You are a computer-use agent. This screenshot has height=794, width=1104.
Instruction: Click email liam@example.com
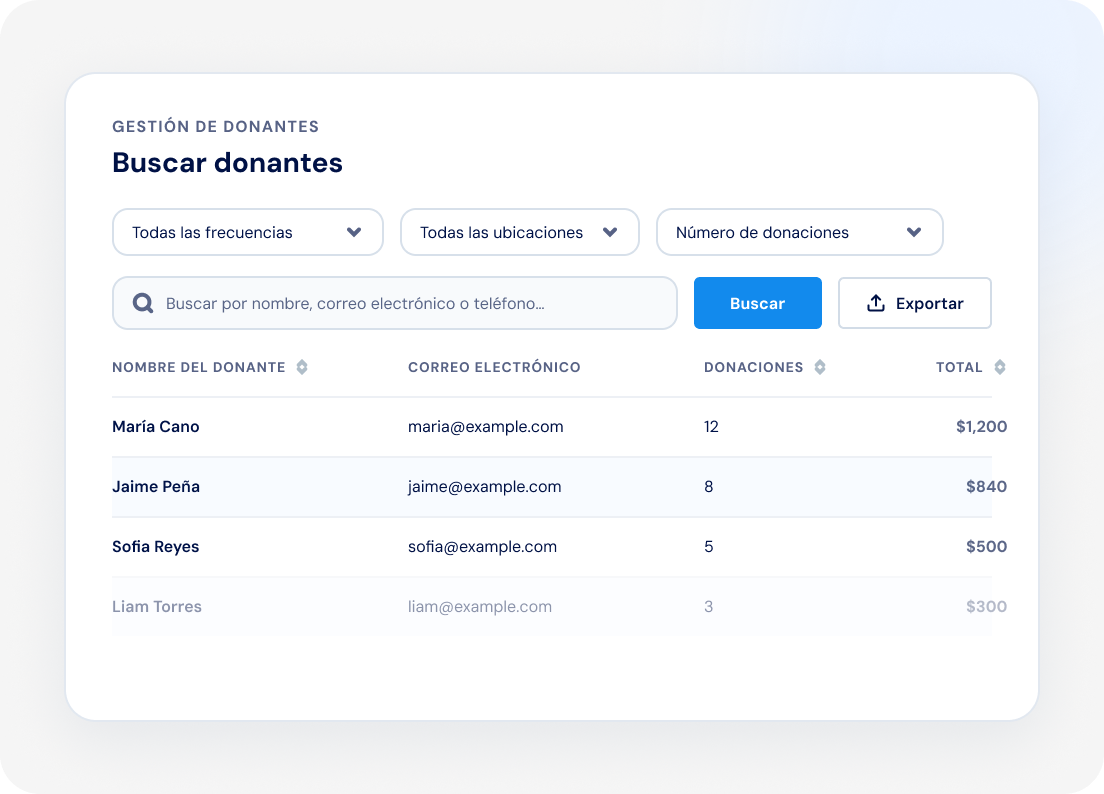tap(480, 607)
